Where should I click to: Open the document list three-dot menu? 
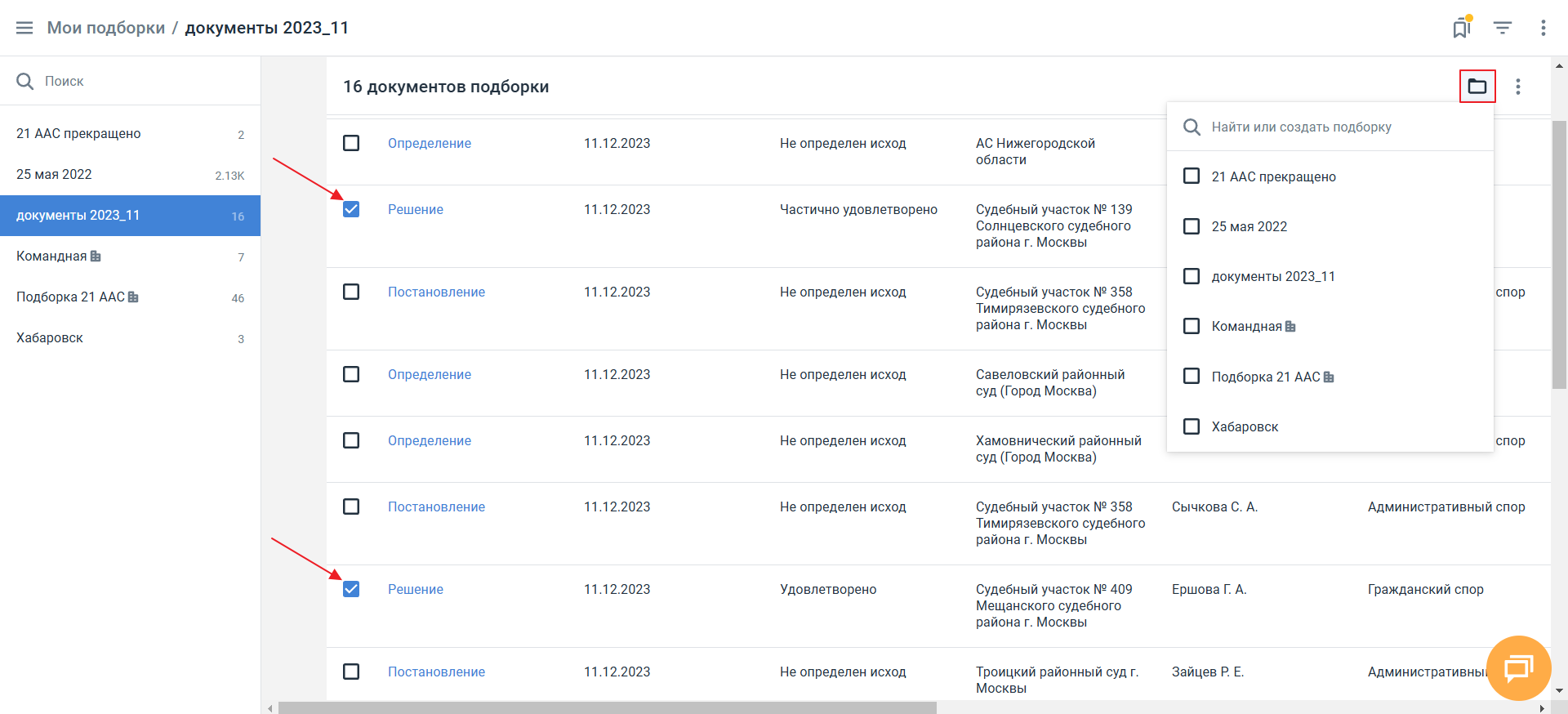(x=1518, y=87)
